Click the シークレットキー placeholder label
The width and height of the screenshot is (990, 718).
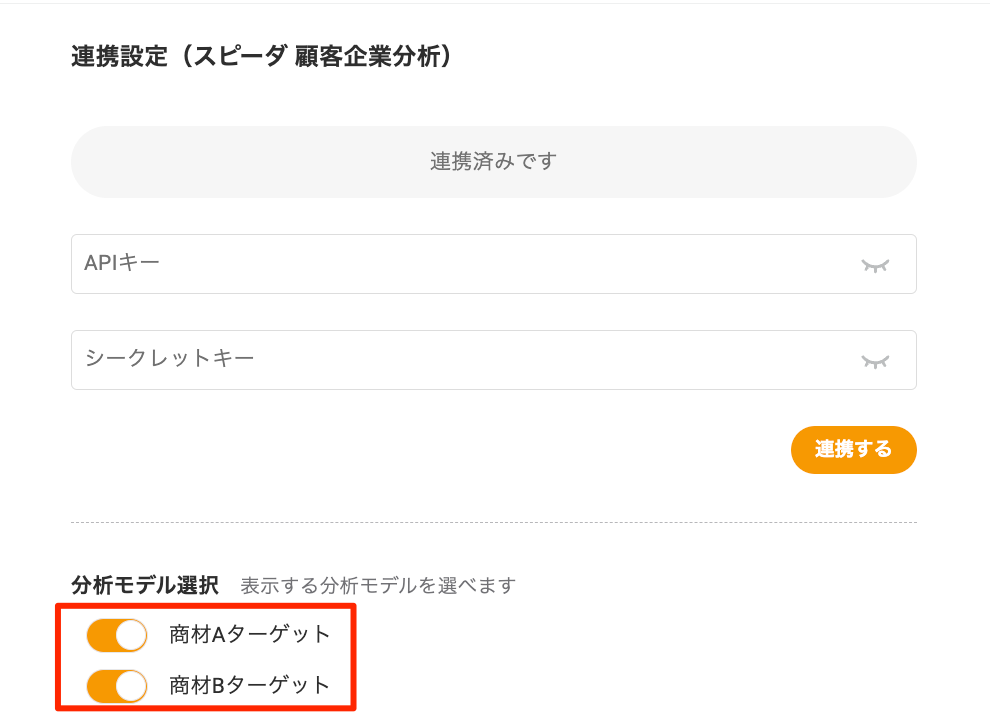[169, 358]
